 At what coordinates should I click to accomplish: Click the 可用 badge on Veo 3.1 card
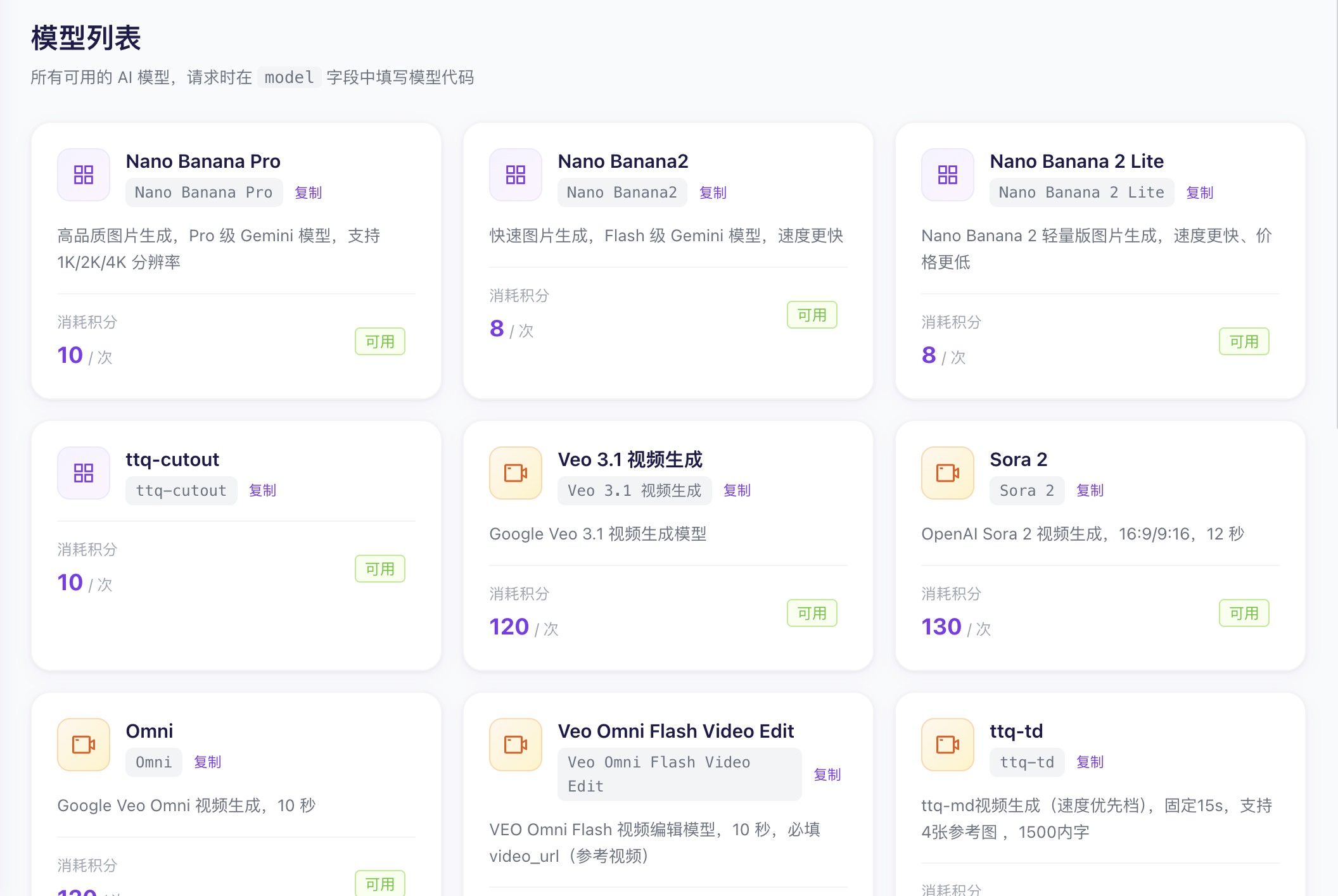click(812, 614)
